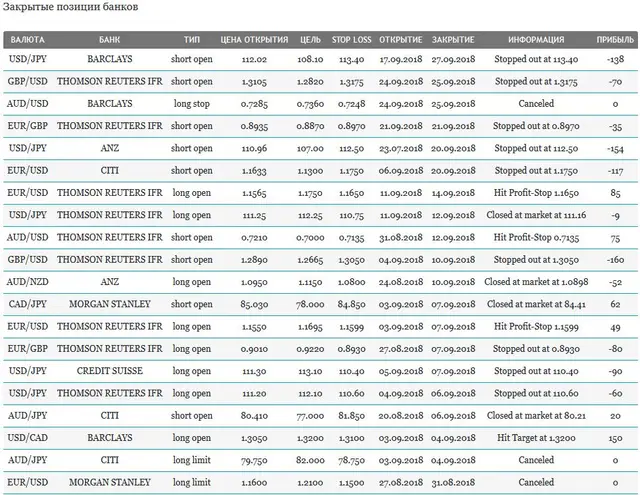Select the USD/CAD currency cell
This screenshot has width=640, height=495.
click(x=27, y=438)
